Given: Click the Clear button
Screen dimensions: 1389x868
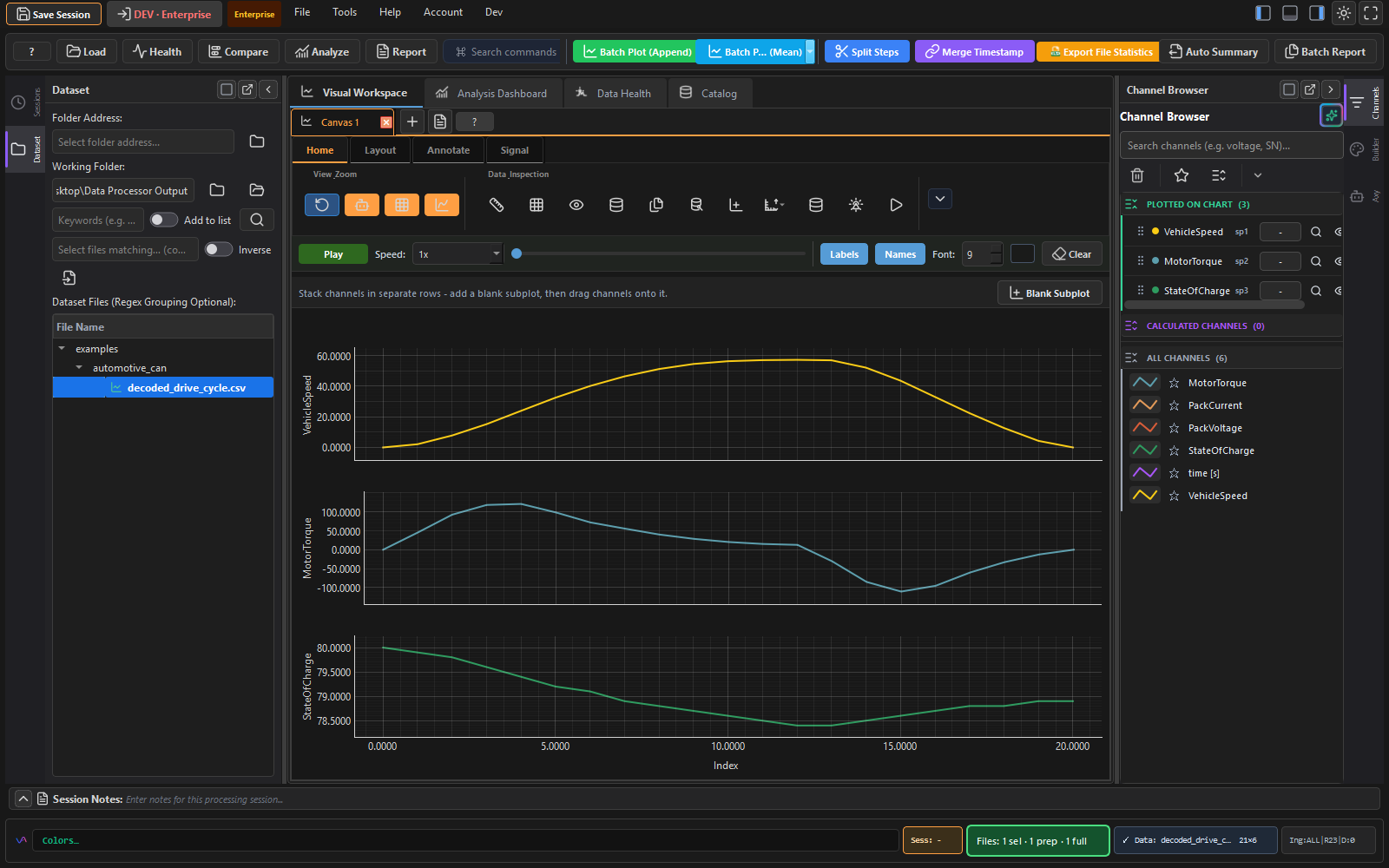Looking at the screenshot, I should tap(1072, 254).
